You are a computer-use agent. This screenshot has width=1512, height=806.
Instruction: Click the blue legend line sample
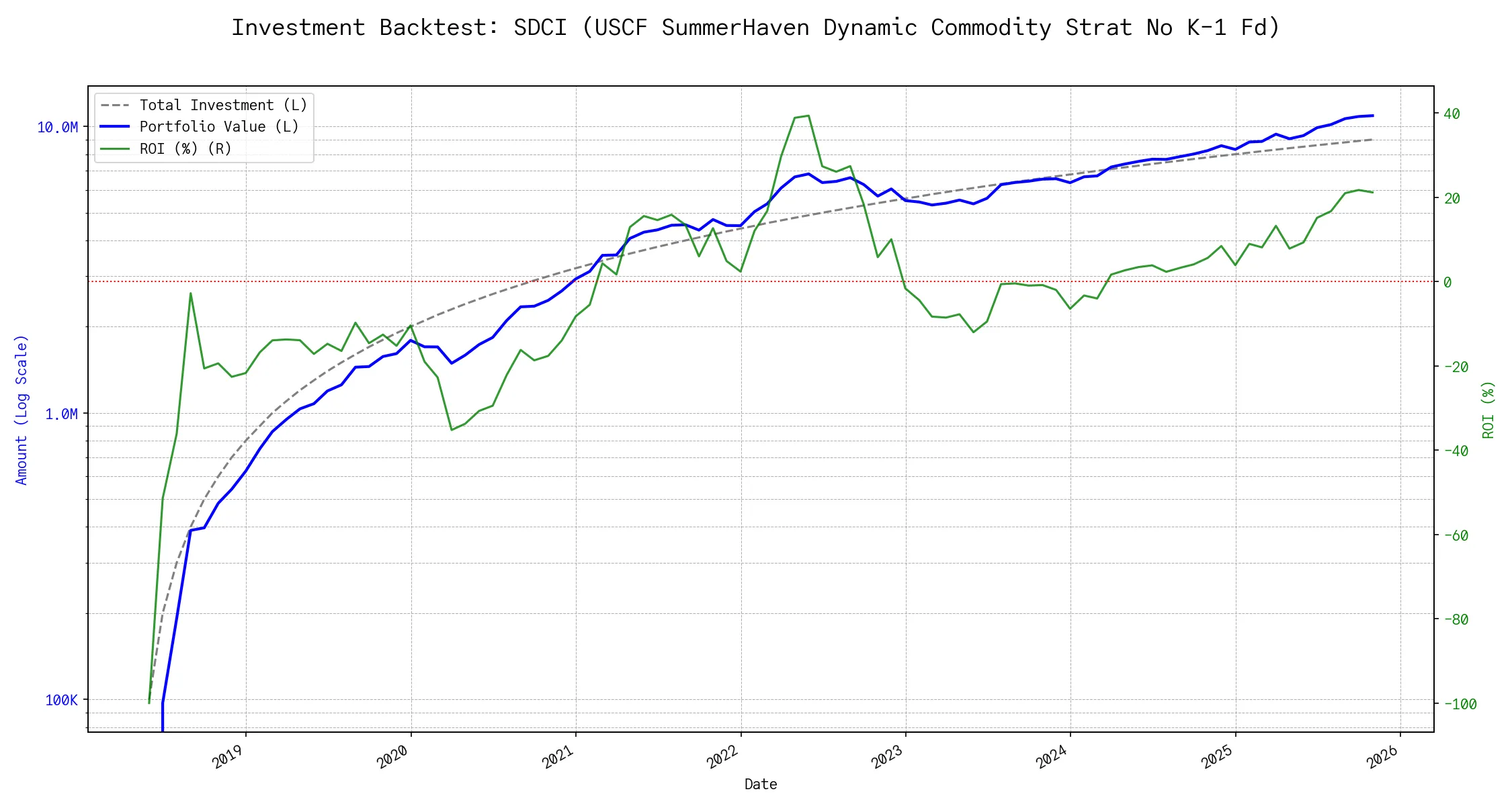[x=115, y=127]
